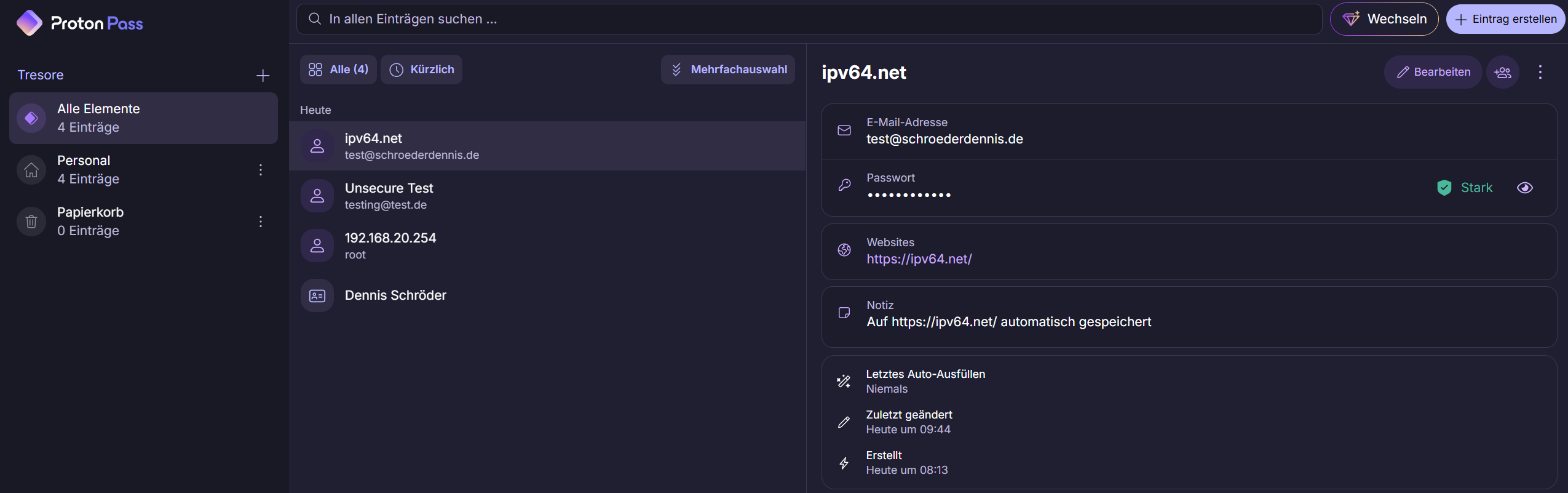Screen dimensions: 1568x493
Task: Click the share item people icon
Action: pos(1502,72)
